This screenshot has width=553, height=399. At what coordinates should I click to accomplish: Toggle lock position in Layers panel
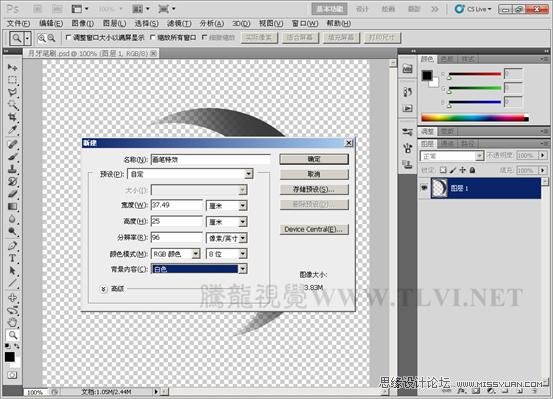(462, 170)
